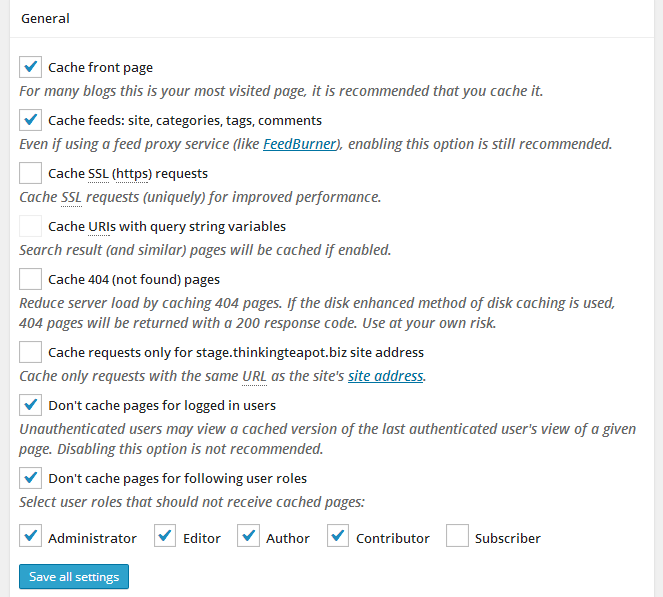Click Save all settings button
This screenshot has width=663, height=597.
(x=74, y=577)
